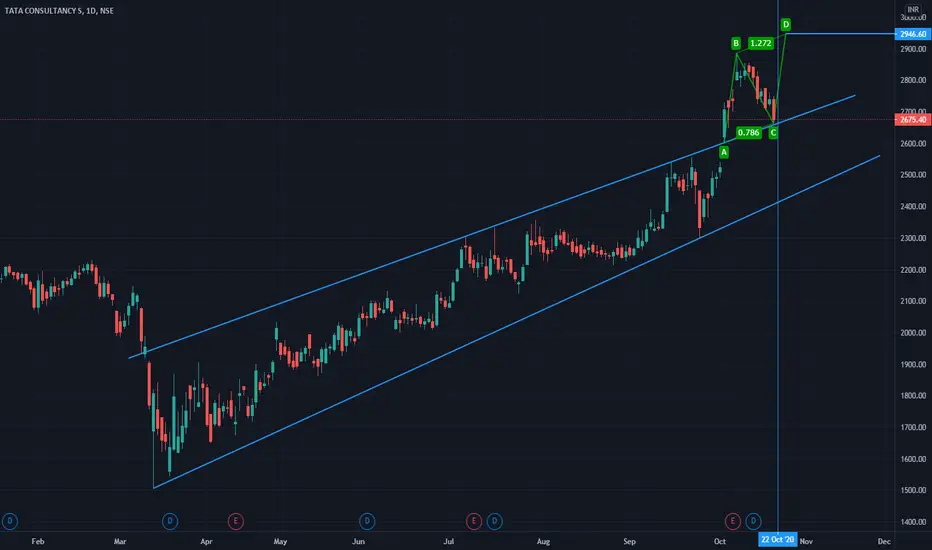Click the blue 2946.60 price label
The width and height of the screenshot is (932, 550).
[x=913, y=34]
